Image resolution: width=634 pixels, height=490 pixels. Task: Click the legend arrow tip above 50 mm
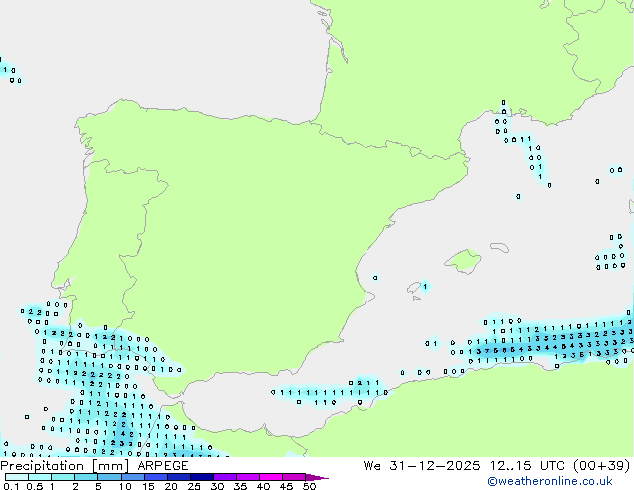(x=317, y=477)
